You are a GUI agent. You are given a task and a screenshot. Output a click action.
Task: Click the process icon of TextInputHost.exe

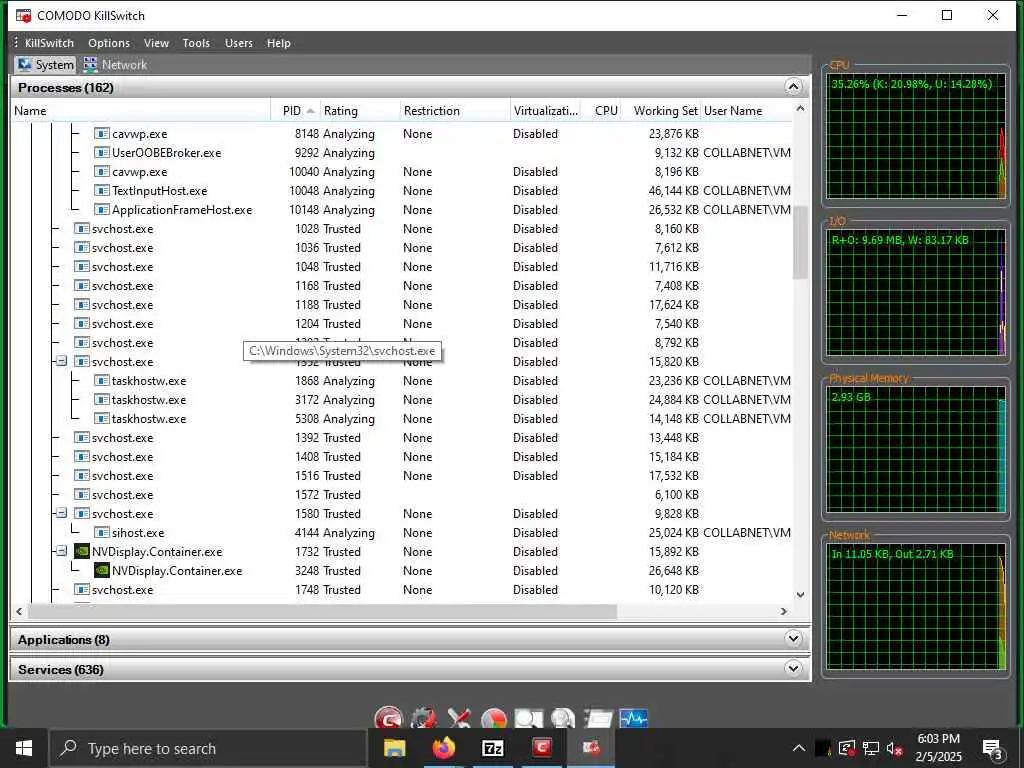tap(102, 191)
